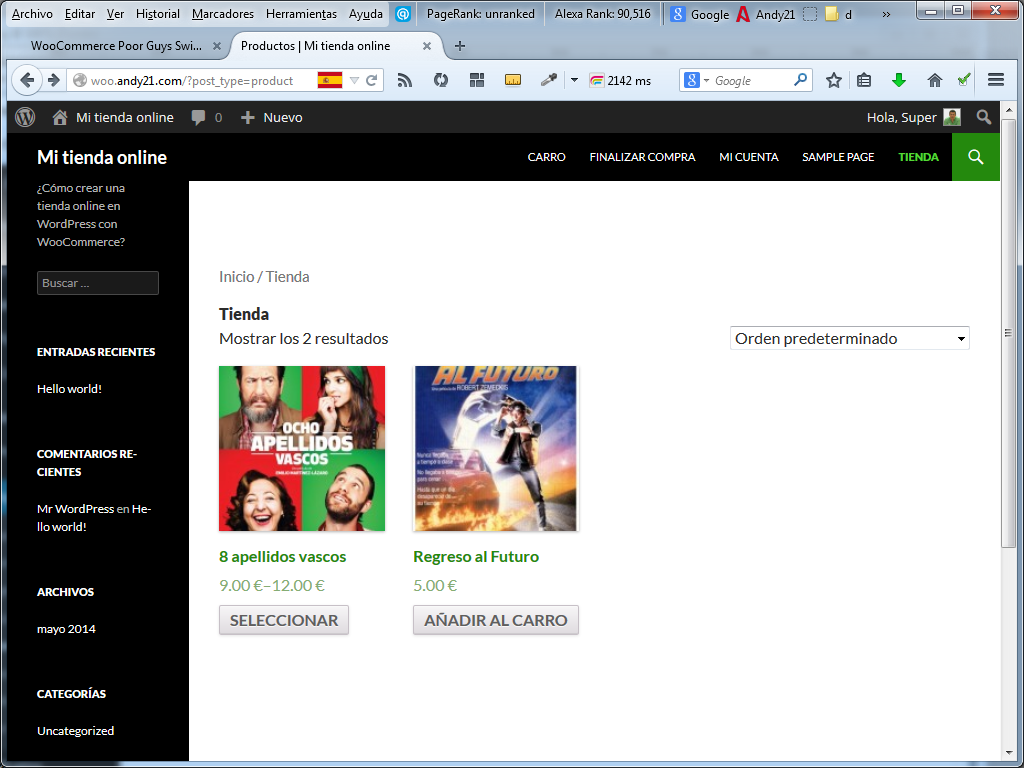Open the Editar menu

80,14
